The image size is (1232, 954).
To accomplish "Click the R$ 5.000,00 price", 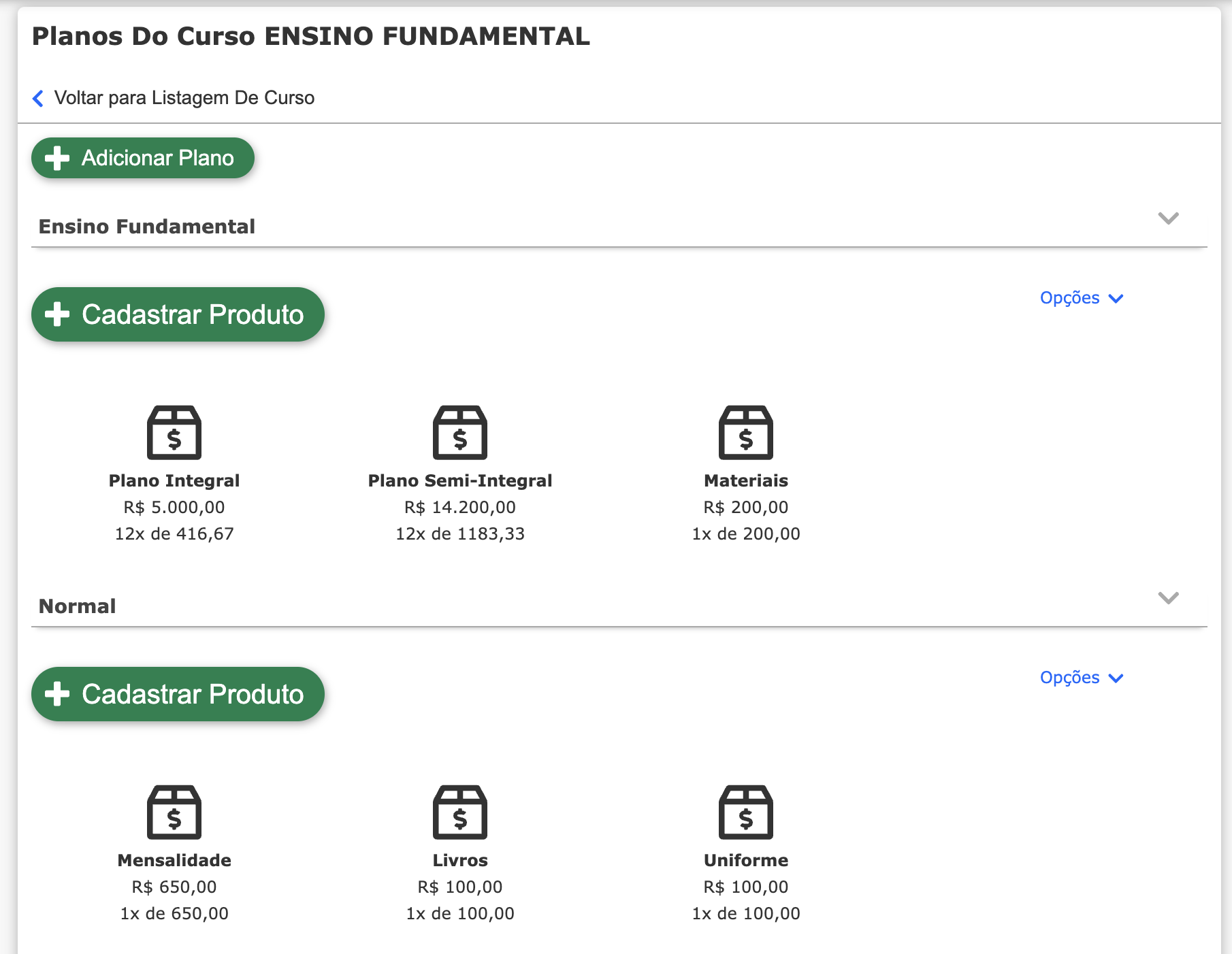I will click(x=174, y=508).
